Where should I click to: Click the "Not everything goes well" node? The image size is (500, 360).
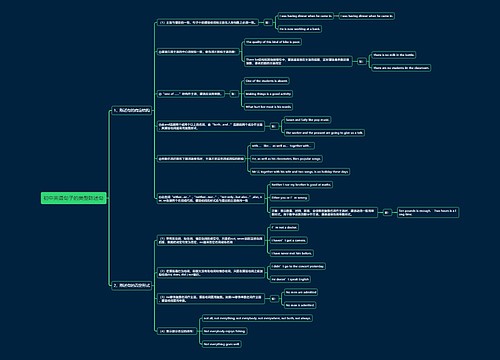coord(222,344)
